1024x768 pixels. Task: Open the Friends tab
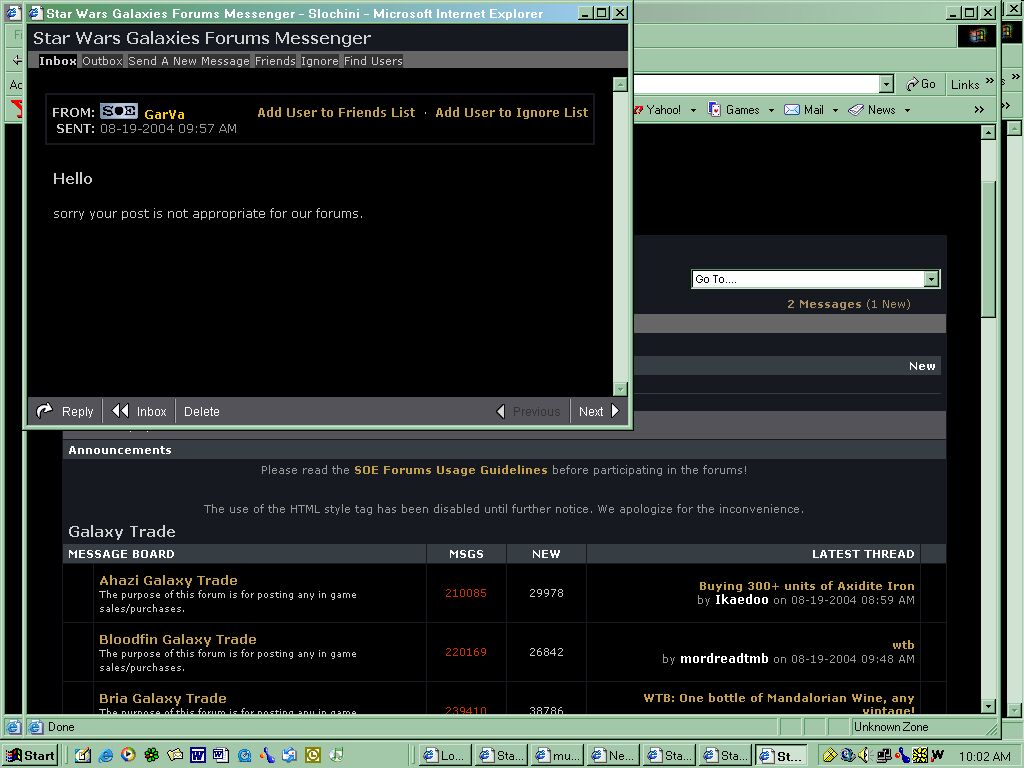[x=275, y=61]
